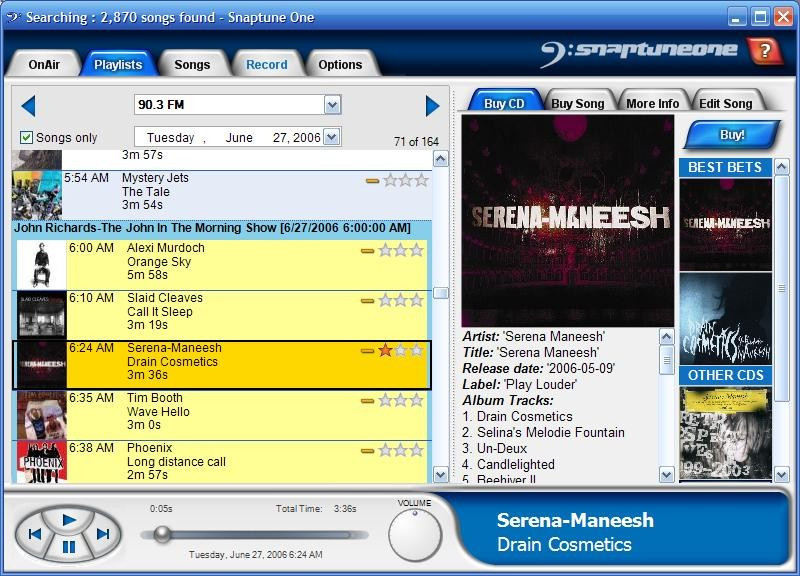800x576 pixels.
Task: Open the Serena-Maneesh Best Bets cover thumbnail
Action: tap(726, 224)
